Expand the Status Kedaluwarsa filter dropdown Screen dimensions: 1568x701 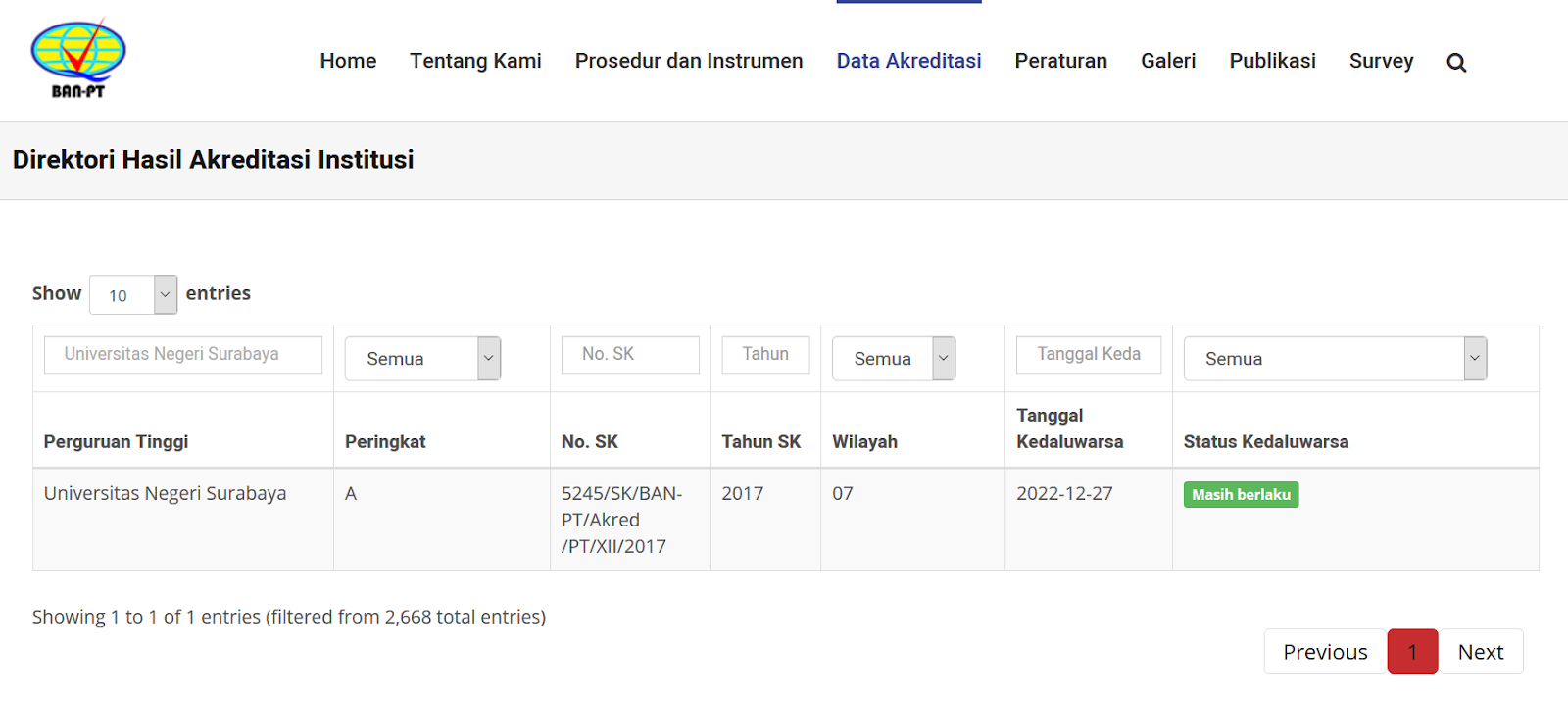[1334, 359]
